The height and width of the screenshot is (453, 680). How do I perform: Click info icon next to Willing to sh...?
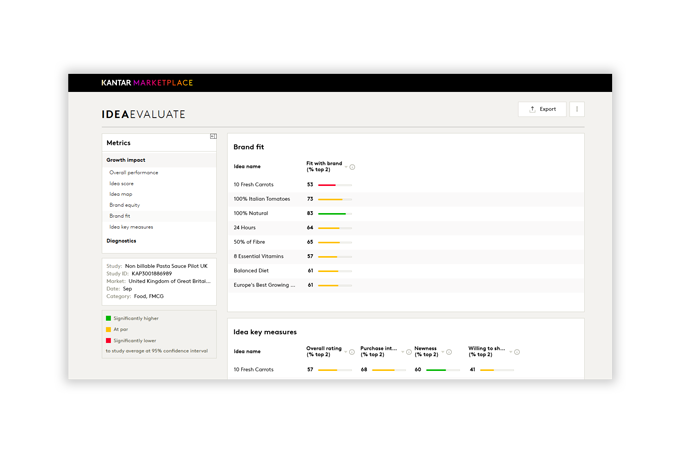click(x=517, y=352)
